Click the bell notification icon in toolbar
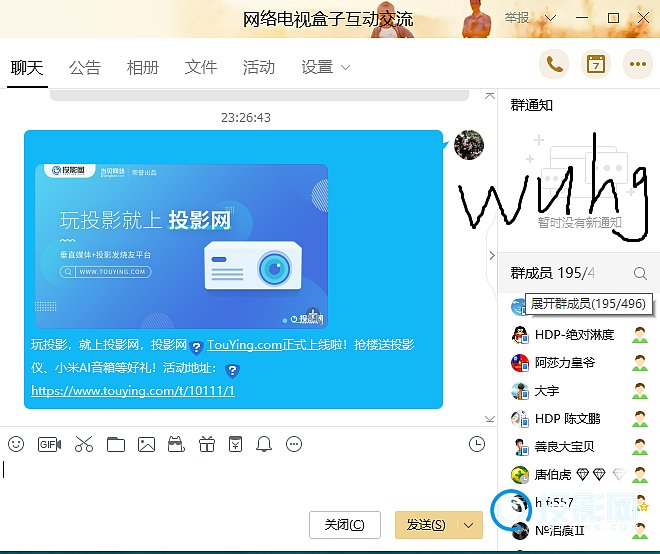 click(x=264, y=444)
